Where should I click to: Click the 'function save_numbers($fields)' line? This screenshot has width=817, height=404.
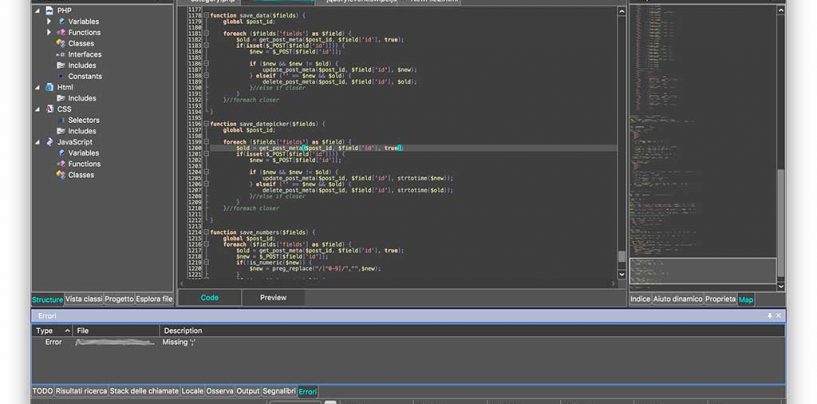tap(263, 232)
